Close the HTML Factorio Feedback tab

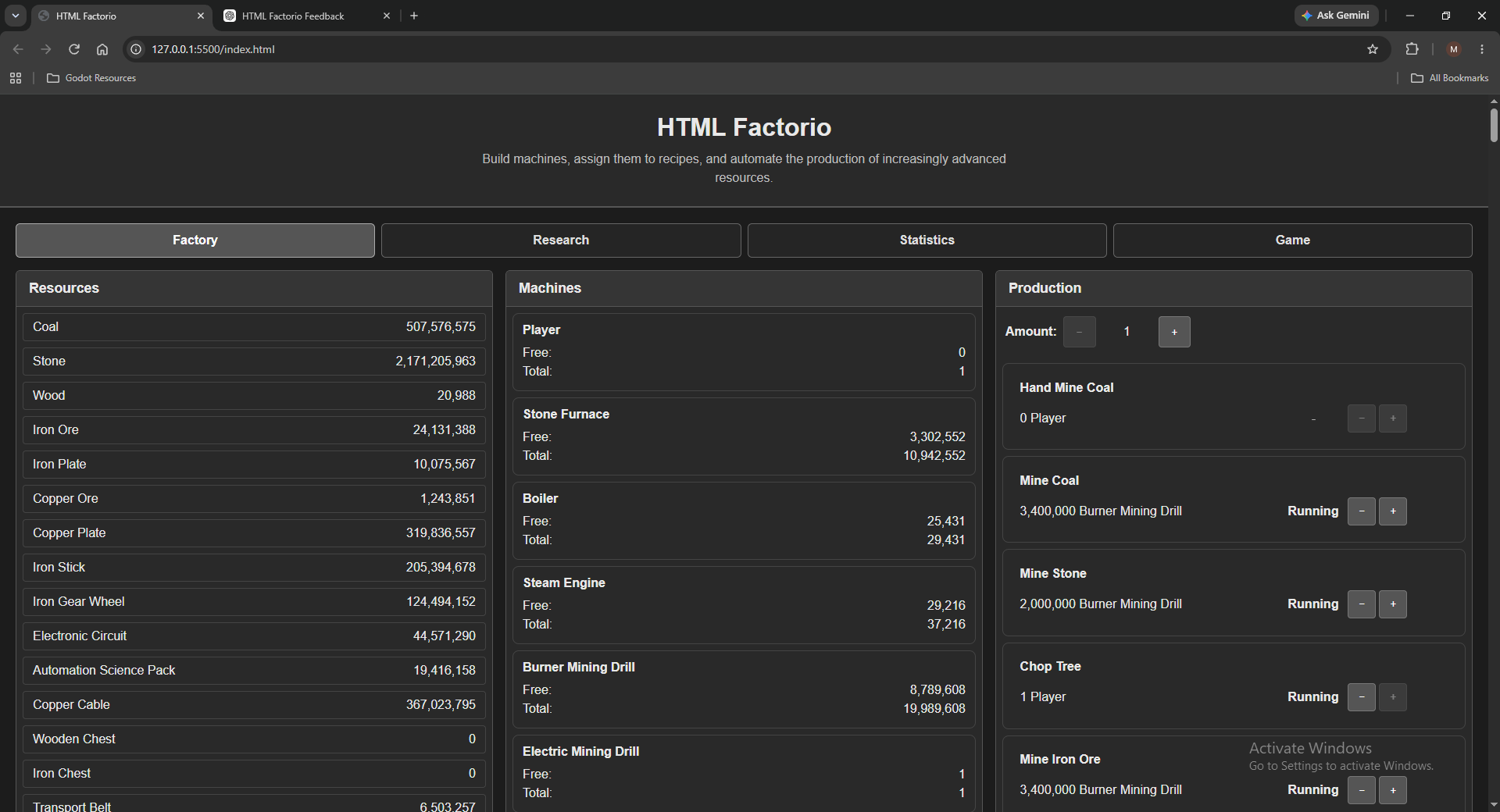point(386,16)
